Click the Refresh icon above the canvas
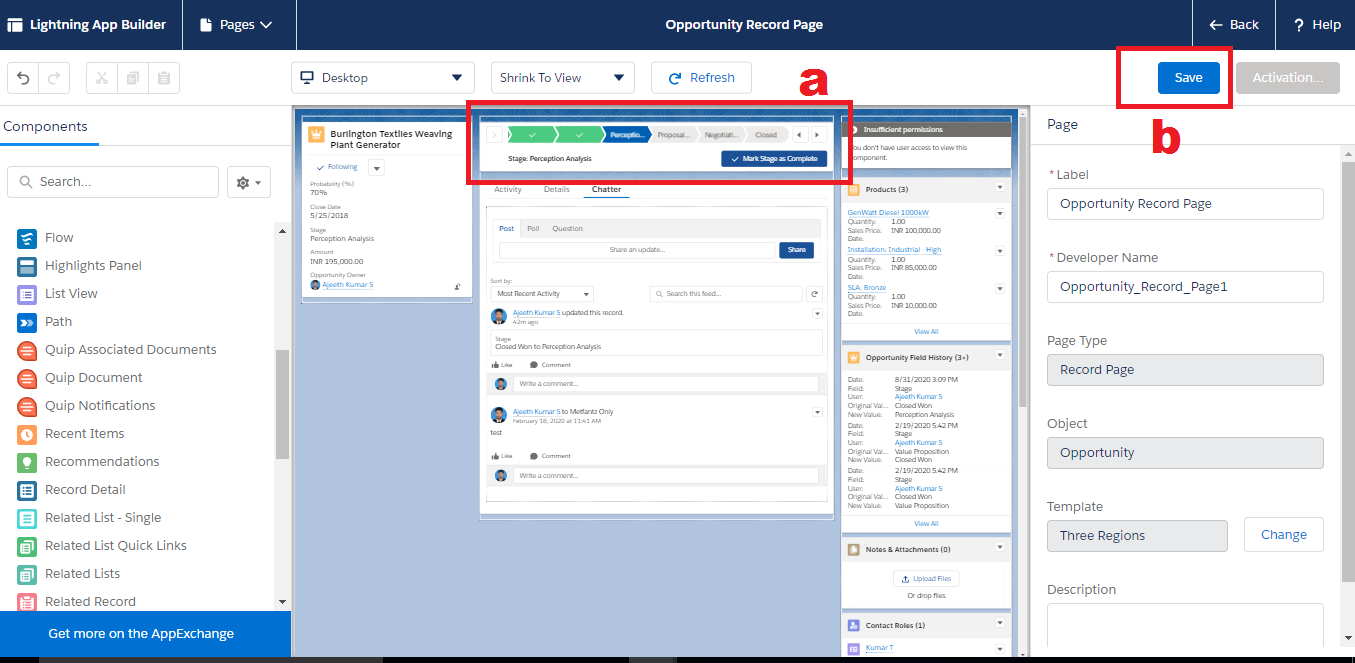This screenshot has width=1355, height=663. click(x=672, y=77)
